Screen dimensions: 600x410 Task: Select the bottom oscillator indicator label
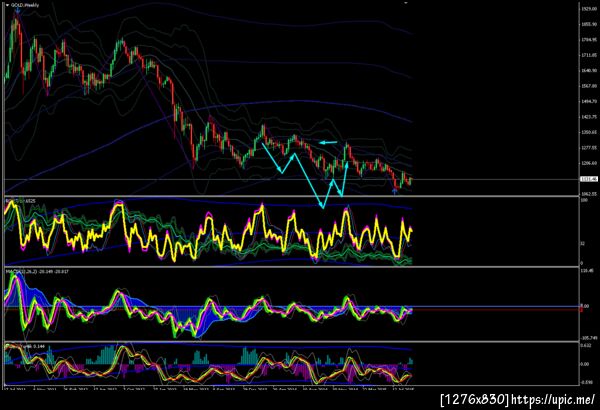tap(25, 346)
